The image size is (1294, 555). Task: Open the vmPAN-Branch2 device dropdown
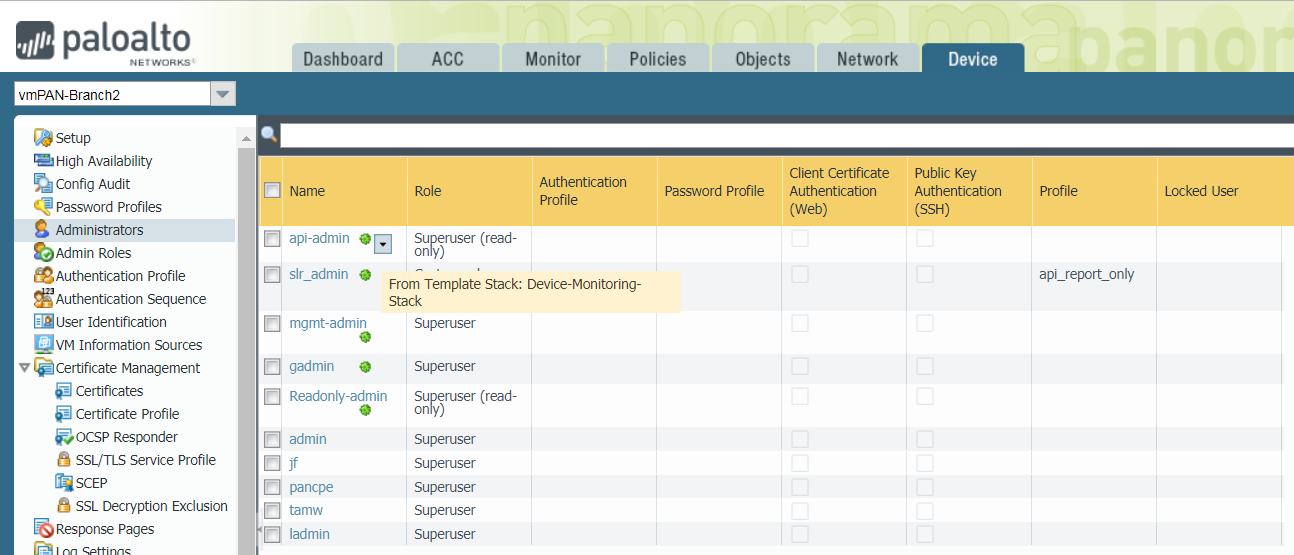[223, 95]
